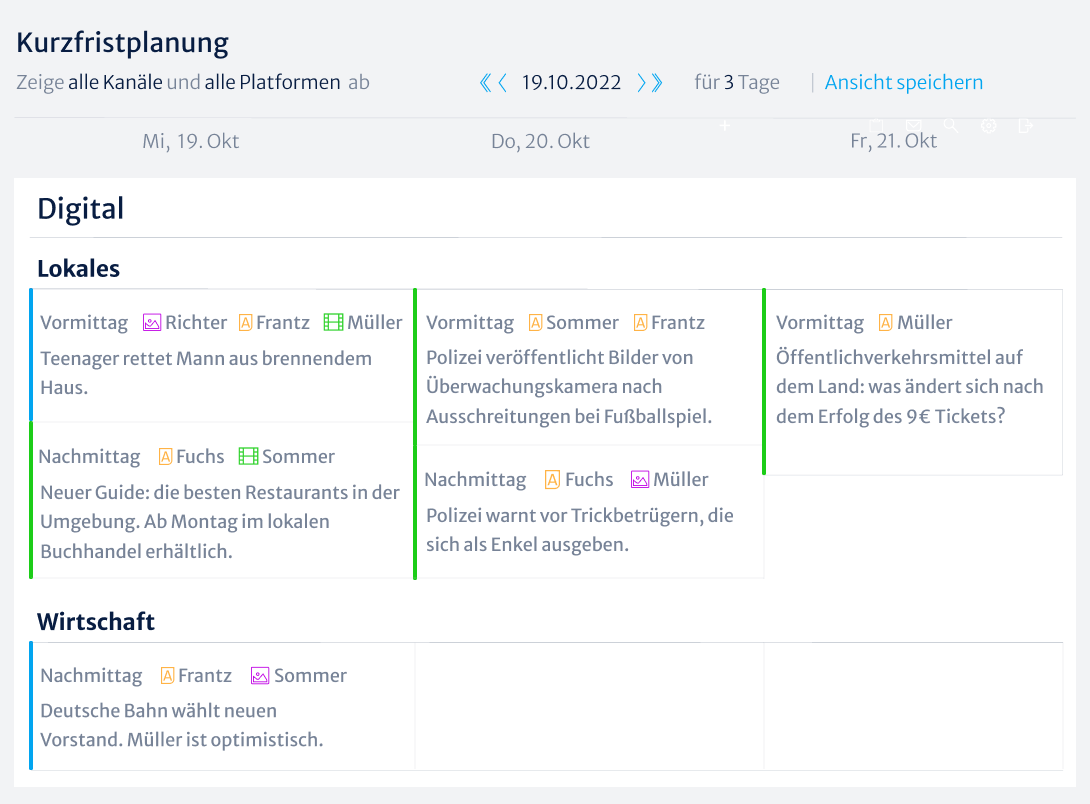This screenshot has width=1090, height=804.
Task: Jump back using the double left chevron
Action: [x=487, y=82]
